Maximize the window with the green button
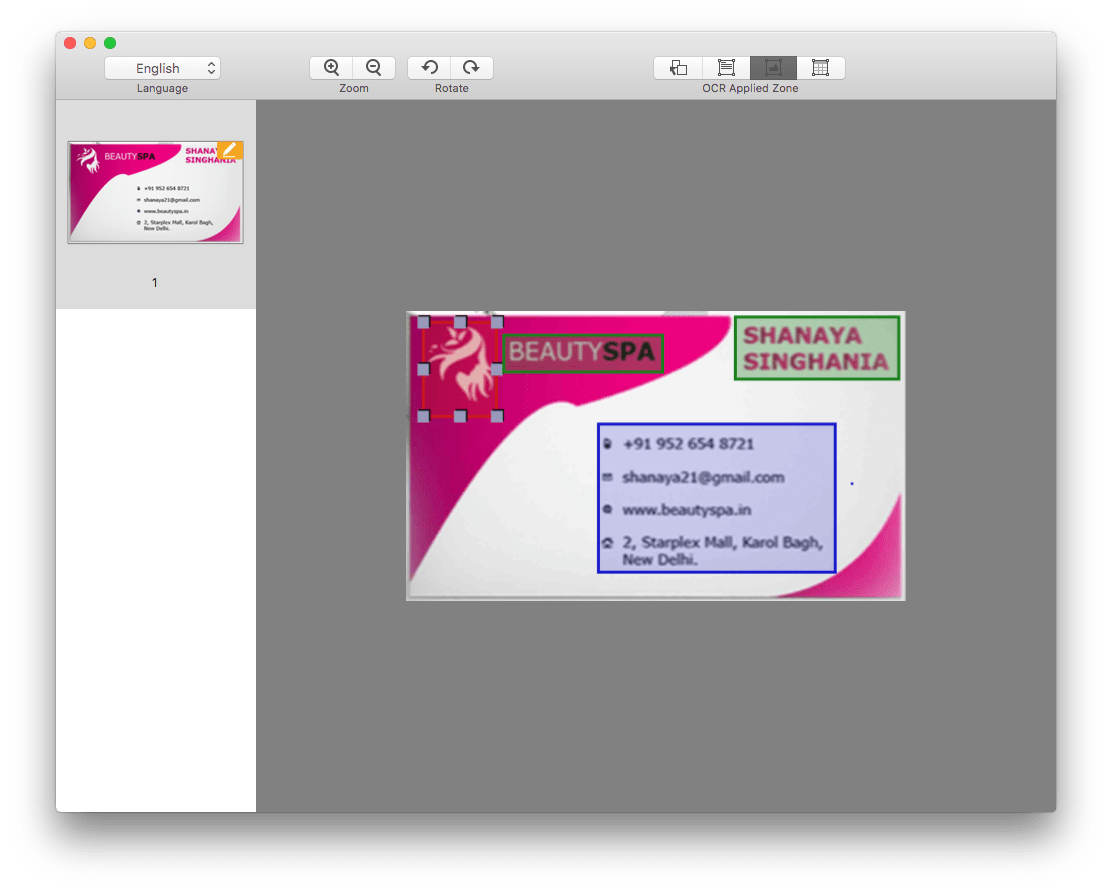This screenshot has width=1112, height=892. point(110,43)
